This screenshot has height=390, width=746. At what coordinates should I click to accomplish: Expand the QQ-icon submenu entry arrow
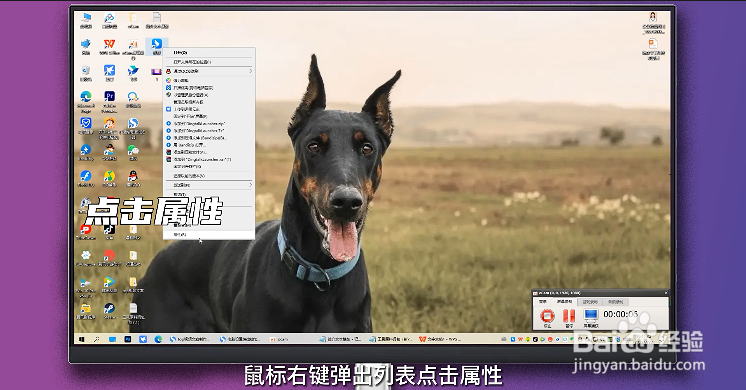coord(250,71)
